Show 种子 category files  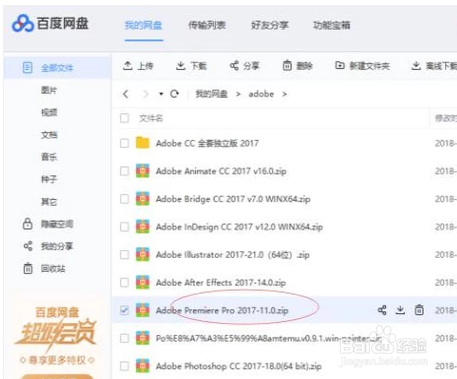coord(49,179)
